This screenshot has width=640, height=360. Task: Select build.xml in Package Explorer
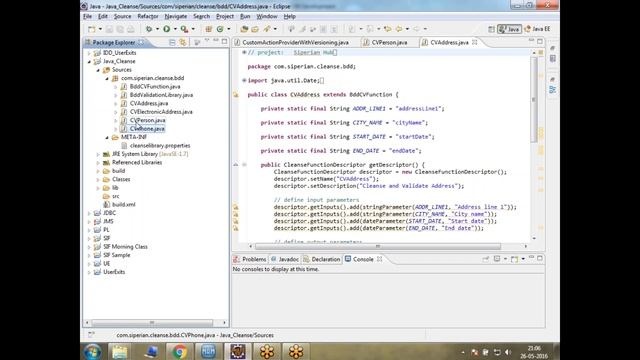[124, 204]
